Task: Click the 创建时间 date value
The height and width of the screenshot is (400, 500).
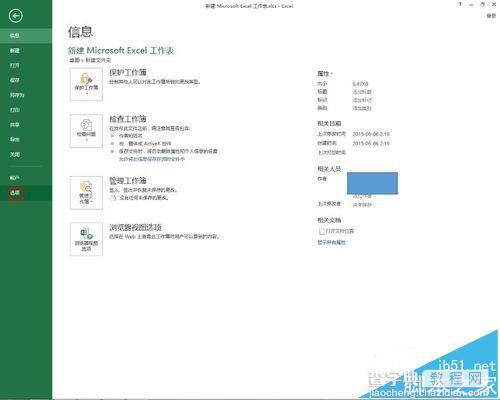Action: [371, 143]
